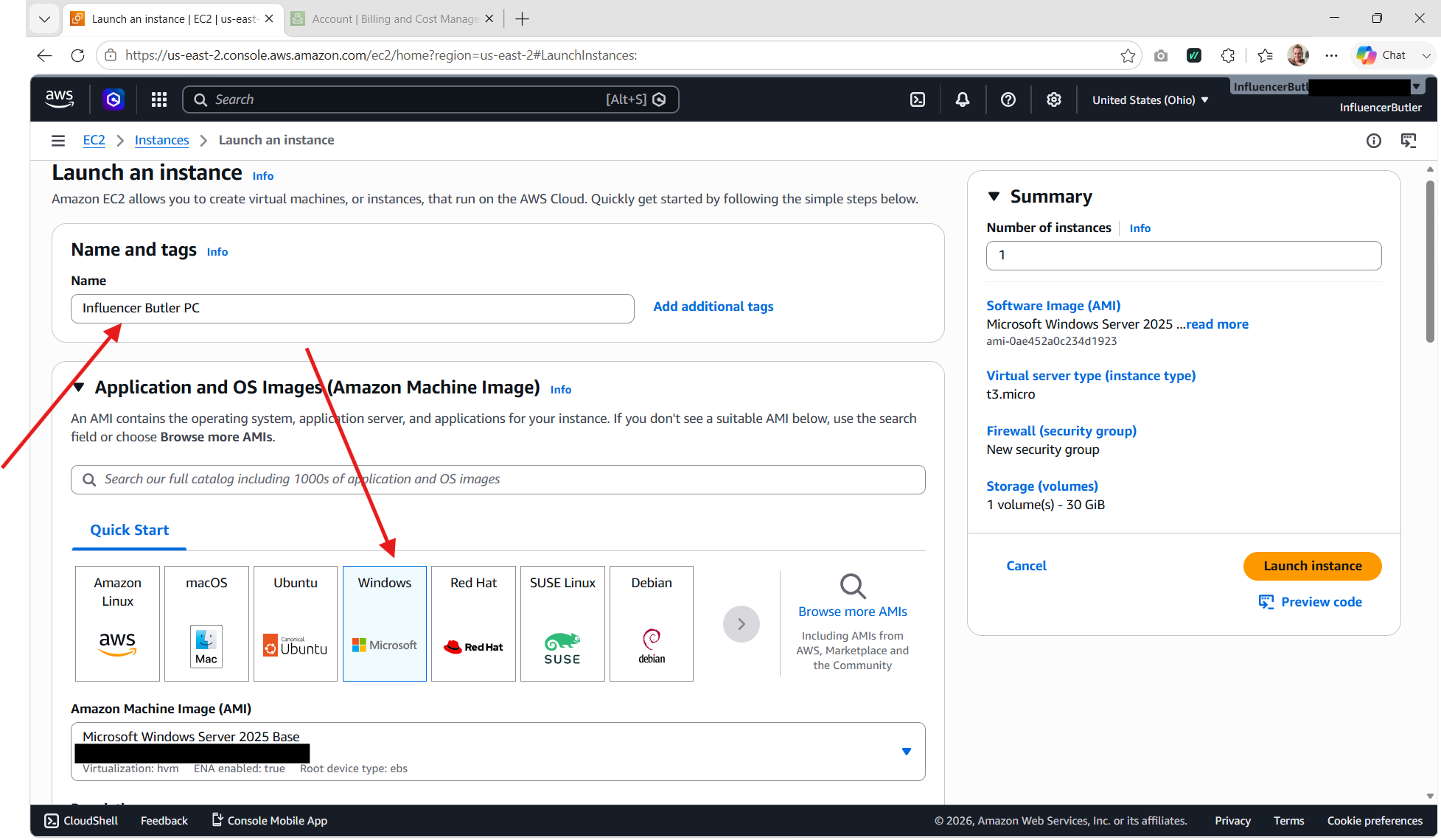Viewport: 1441px width, 840px height.
Task: Open the browser tab list chevron
Action: coord(44,19)
